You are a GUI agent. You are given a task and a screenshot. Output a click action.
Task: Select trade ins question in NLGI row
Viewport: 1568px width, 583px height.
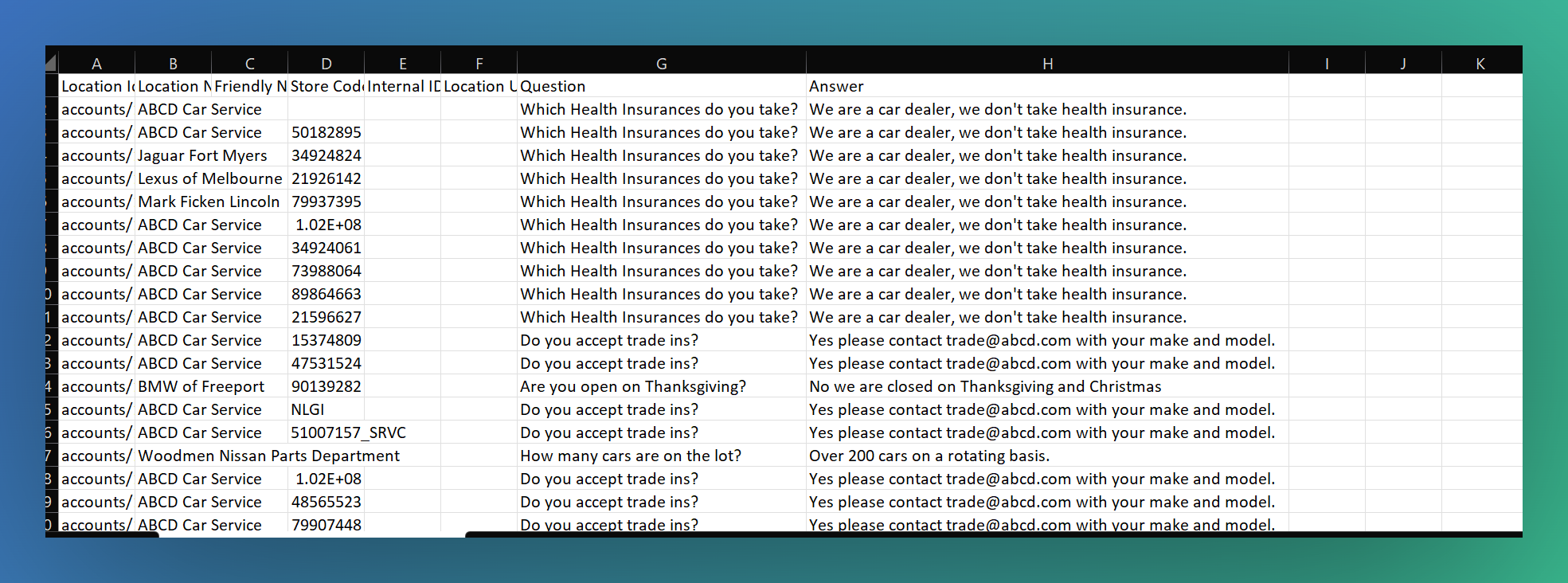pyautogui.click(x=661, y=409)
